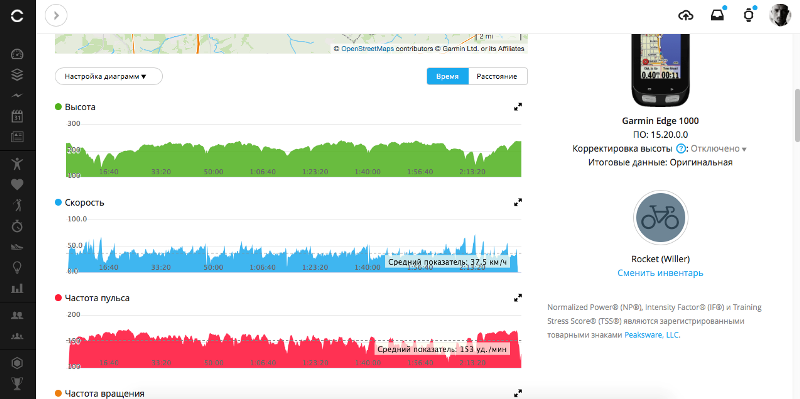Click the Итоговые данные: Оригинальная text
800x399 pixels.
pyautogui.click(x=660, y=163)
